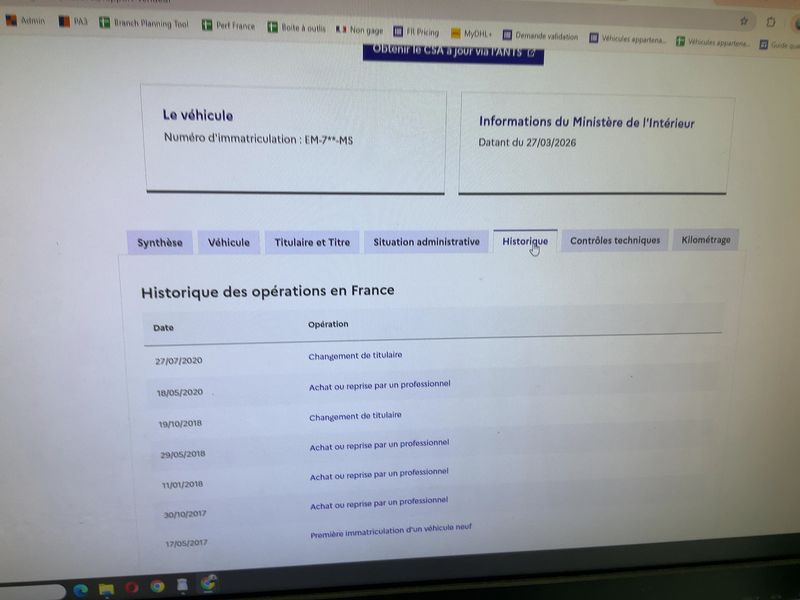Open Google Chrome from the taskbar
Viewport: 800px width, 600px height.
pyautogui.click(x=157, y=586)
